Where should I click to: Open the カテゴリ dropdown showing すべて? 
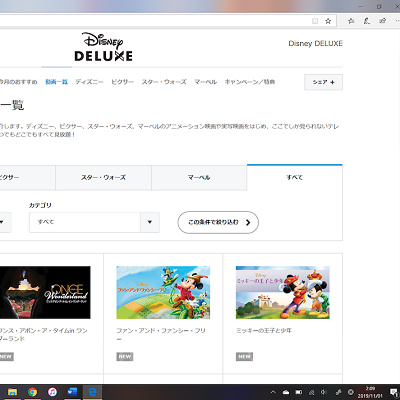(x=94, y=222)
